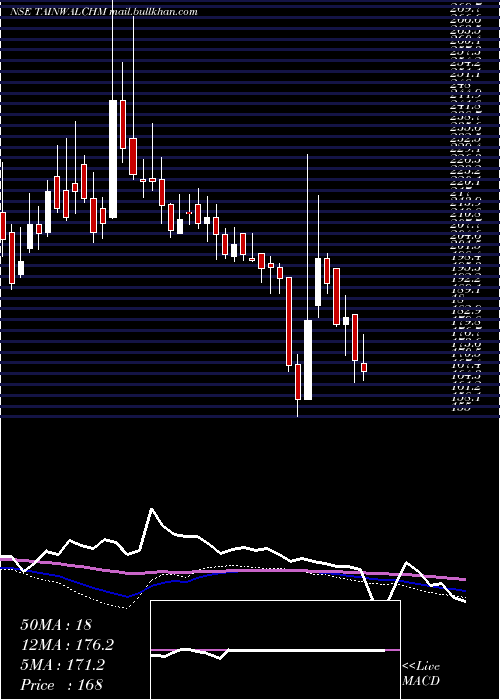Screen dimensions: 500x700
Task: Click the <<Live MACD label
Action: (x=421, y=674)
